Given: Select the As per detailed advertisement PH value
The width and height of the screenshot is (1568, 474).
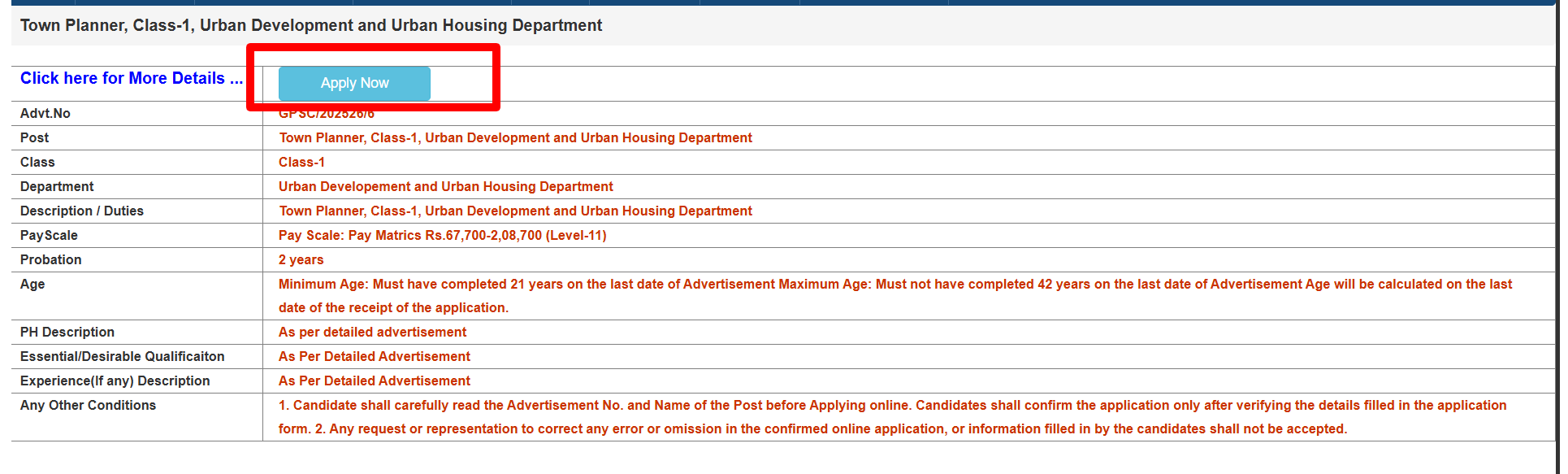Looking at the screenshot, I should pos(372,332).
